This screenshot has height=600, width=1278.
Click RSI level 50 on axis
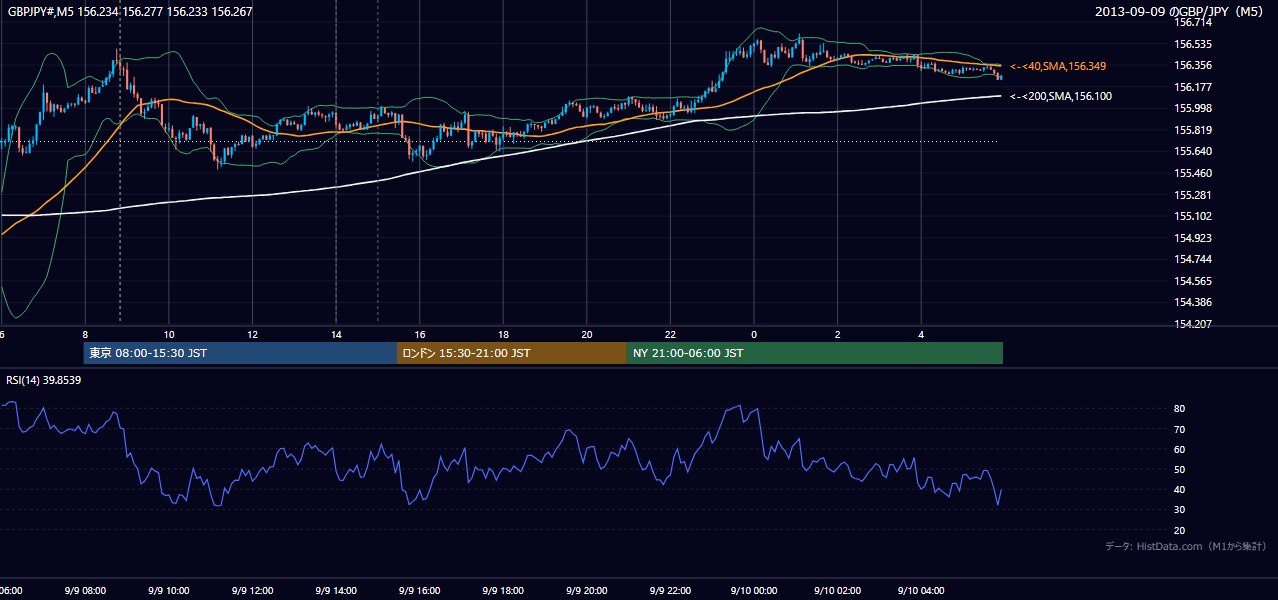(x=1180, y=469)
